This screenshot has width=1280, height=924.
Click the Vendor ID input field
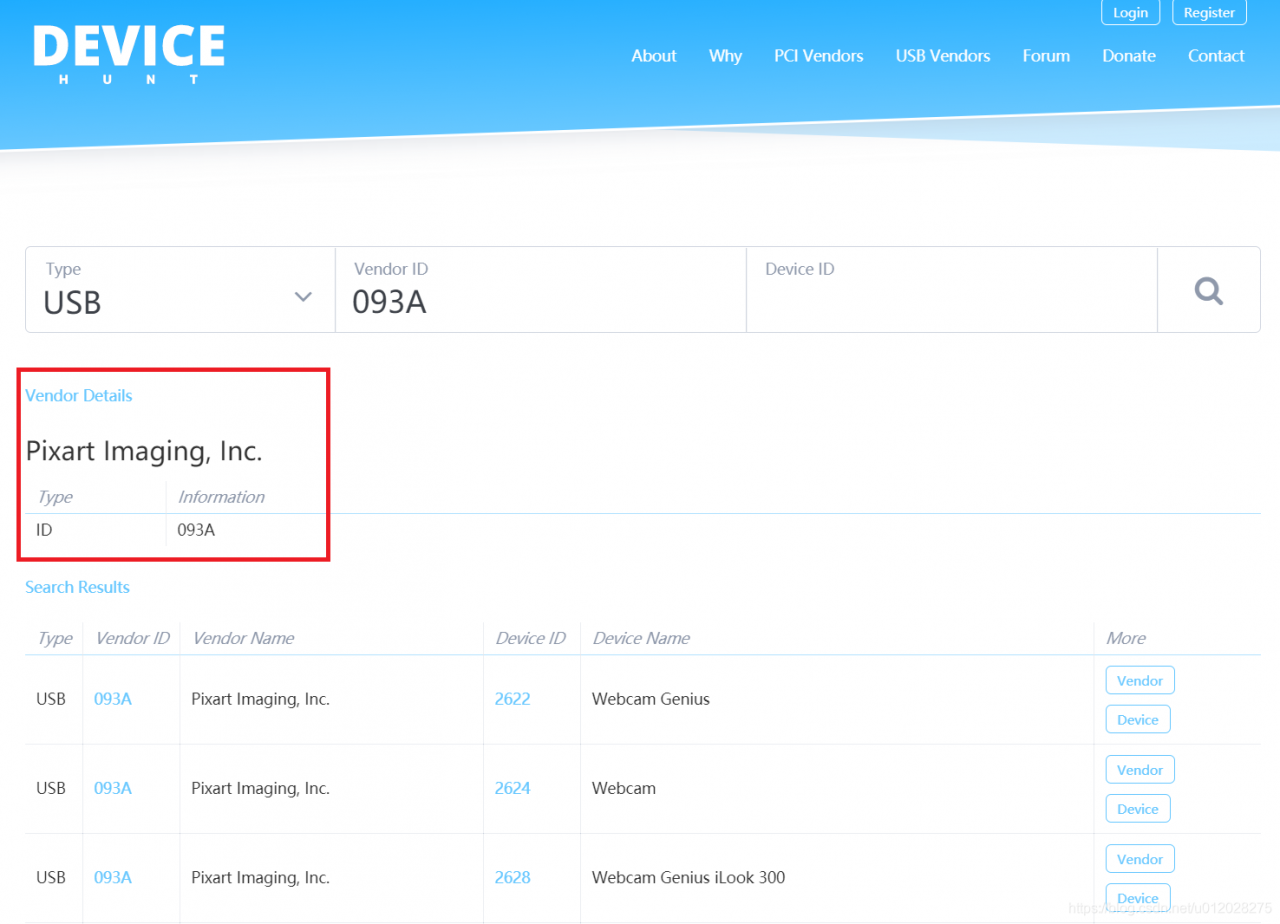tap(541, 290)
